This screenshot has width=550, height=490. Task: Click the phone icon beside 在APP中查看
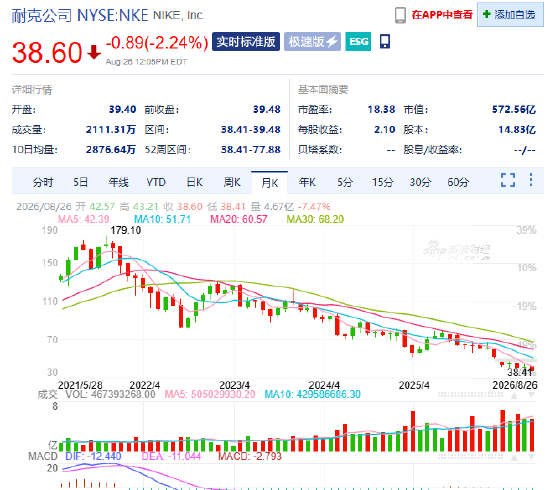click(400, 15)
